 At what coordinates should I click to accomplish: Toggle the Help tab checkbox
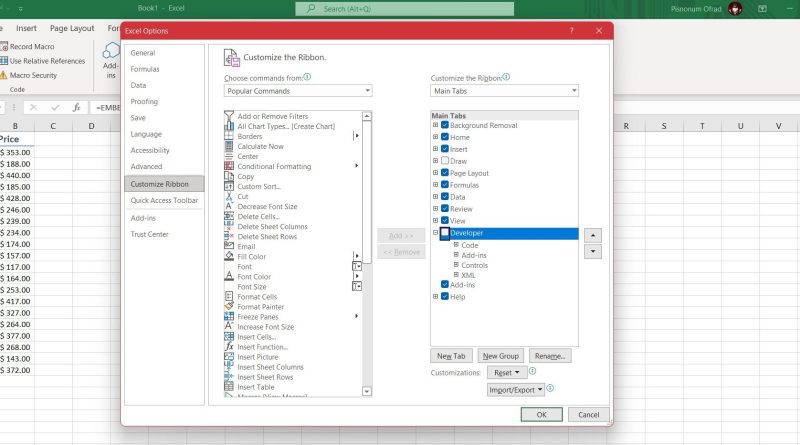[x=445, y=296]
